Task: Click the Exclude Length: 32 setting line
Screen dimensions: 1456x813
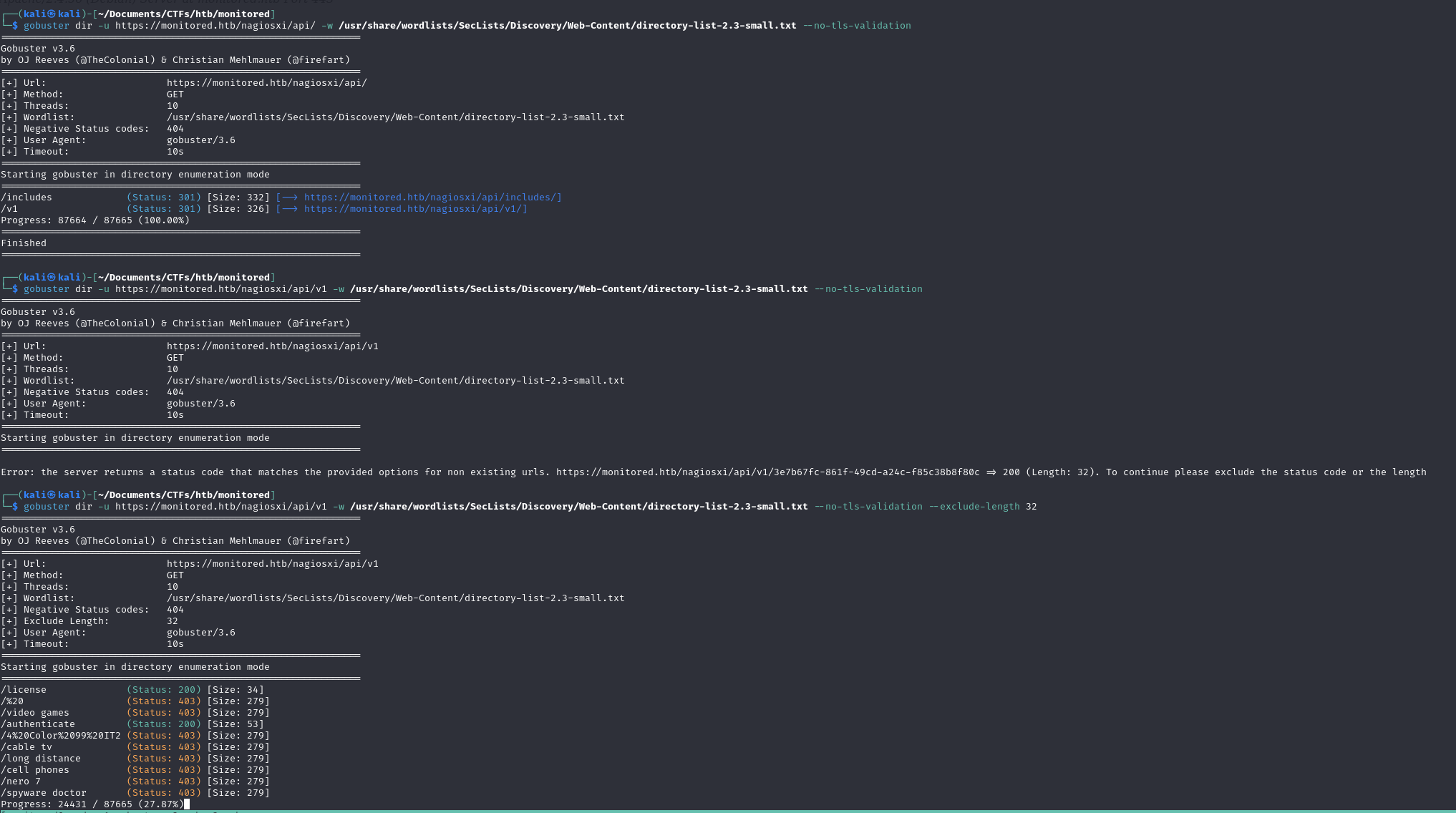Action: (89, 621)
